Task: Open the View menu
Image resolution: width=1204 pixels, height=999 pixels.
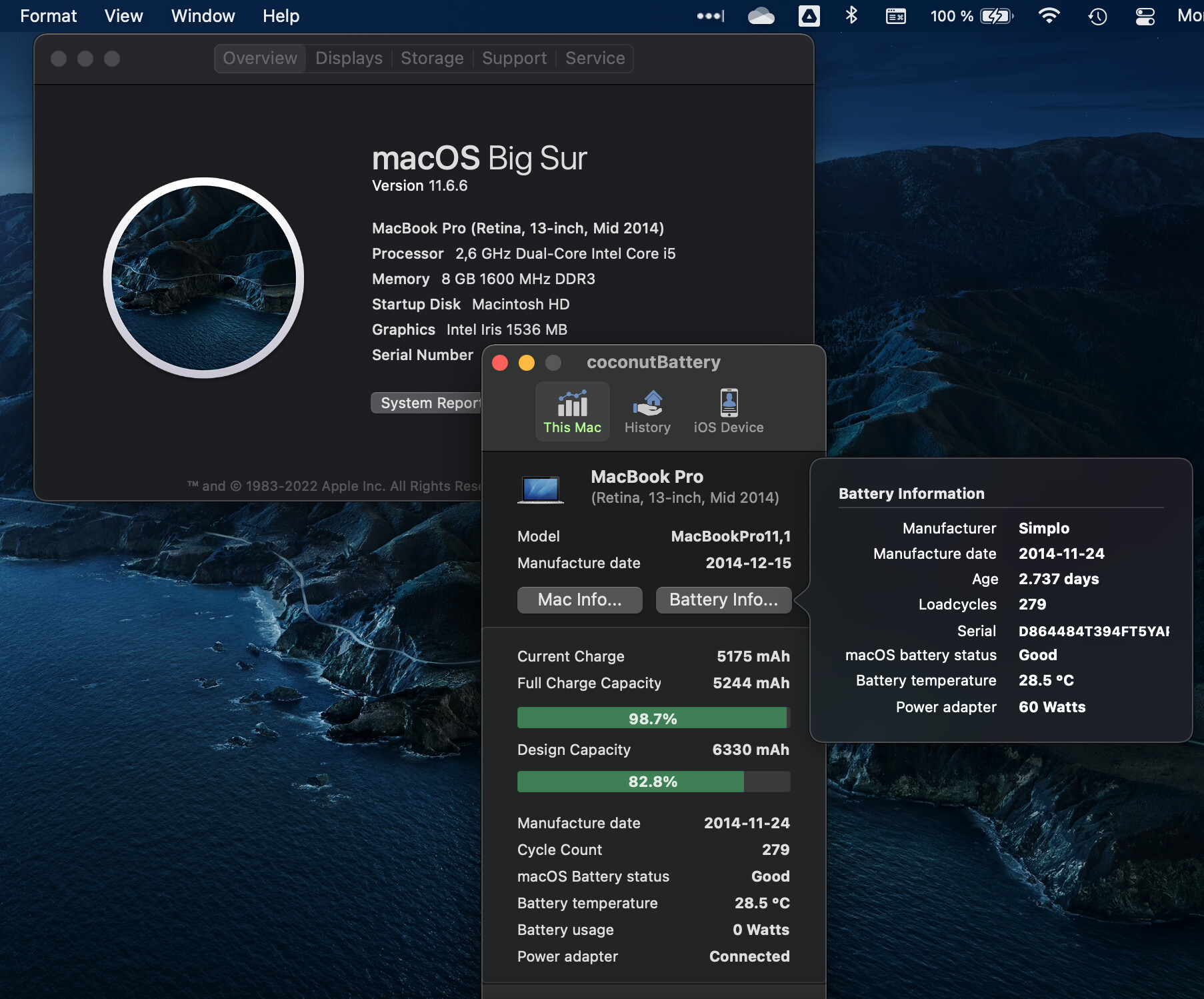Action: 123,16
